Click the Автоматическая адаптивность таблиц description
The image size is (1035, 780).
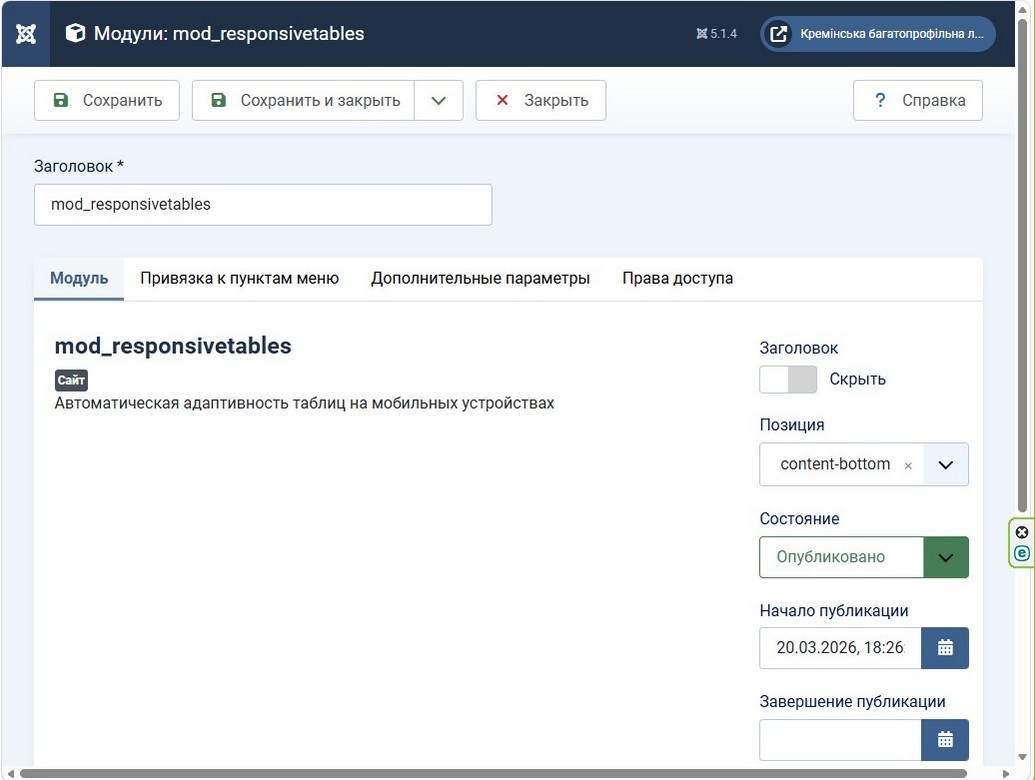click(304, 403)
